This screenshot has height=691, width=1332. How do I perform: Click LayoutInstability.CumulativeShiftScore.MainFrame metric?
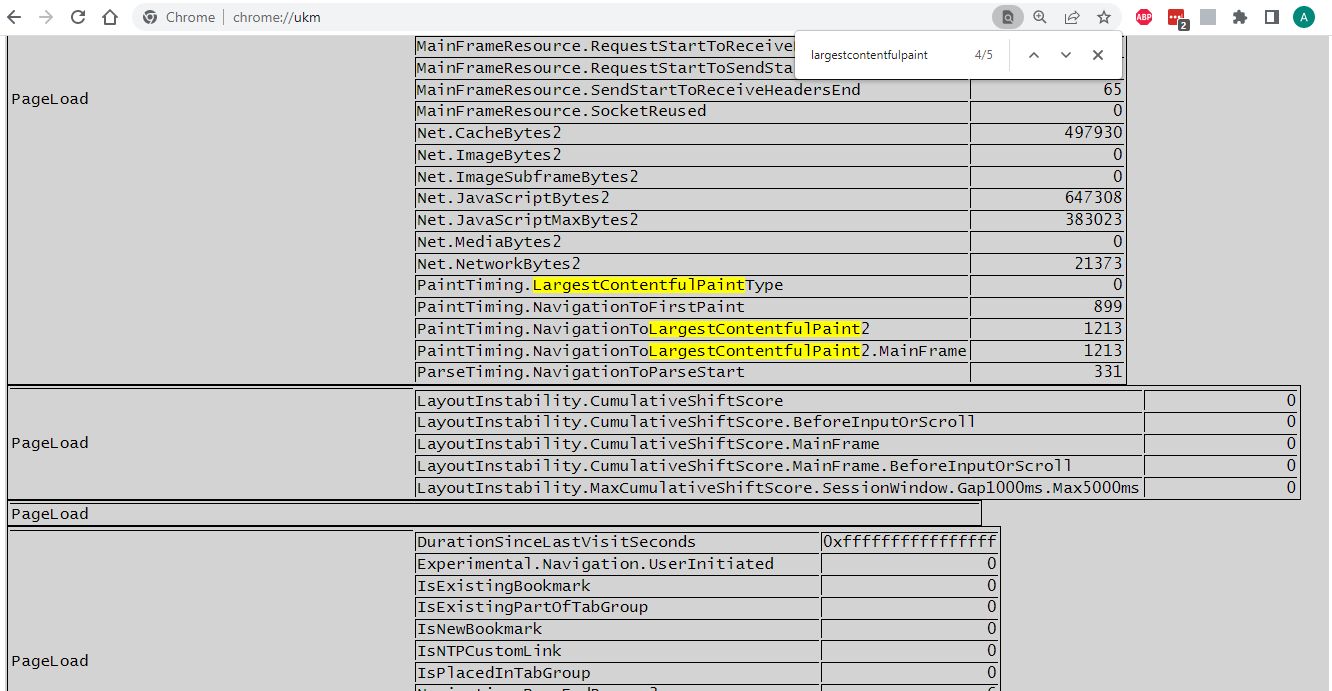coord(648,444)
